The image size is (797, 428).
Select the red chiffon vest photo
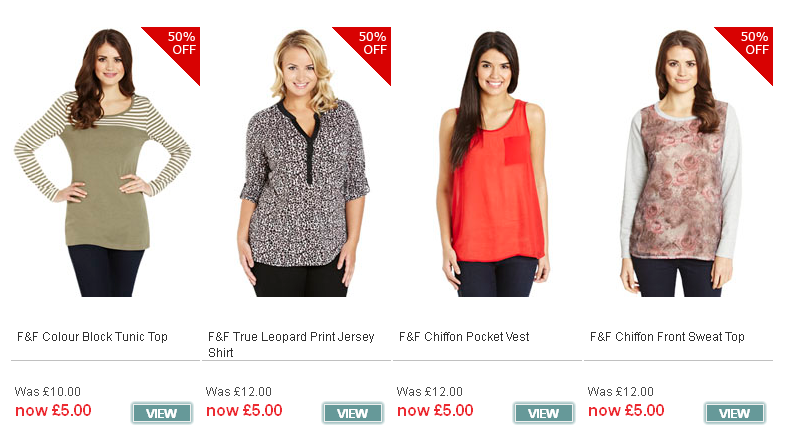(x=493, y=164)
